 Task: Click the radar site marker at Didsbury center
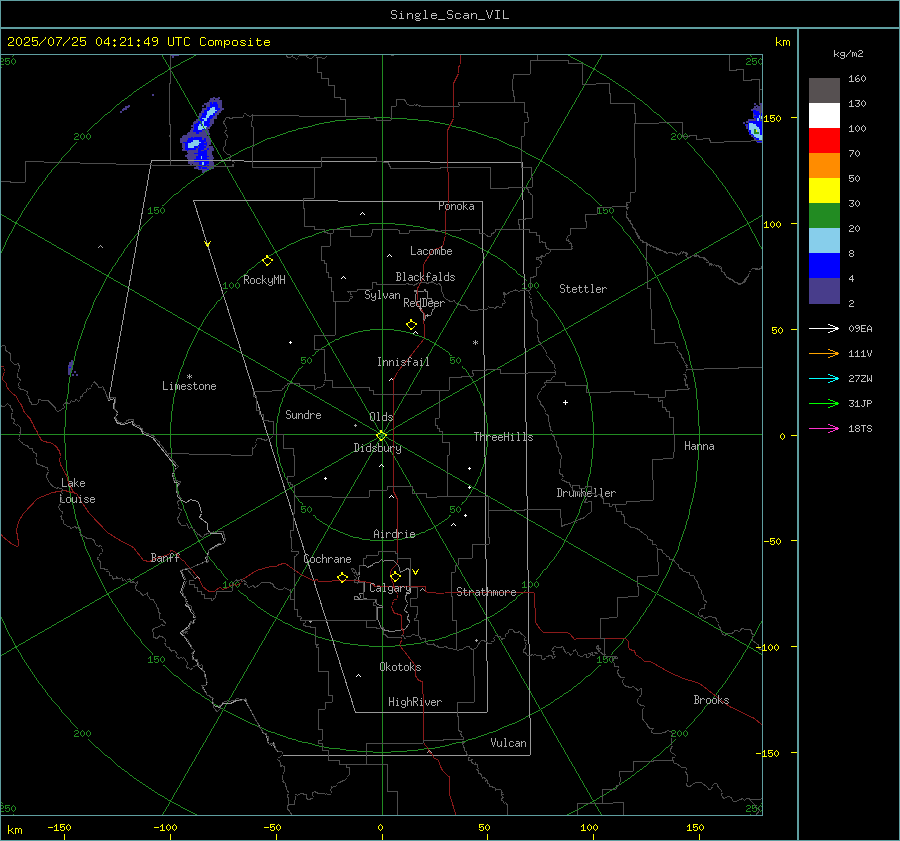[381, 436]
